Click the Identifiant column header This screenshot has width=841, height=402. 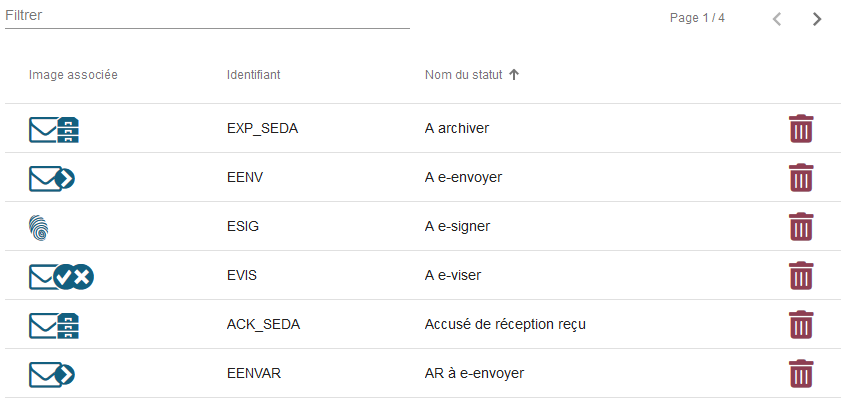253,75
